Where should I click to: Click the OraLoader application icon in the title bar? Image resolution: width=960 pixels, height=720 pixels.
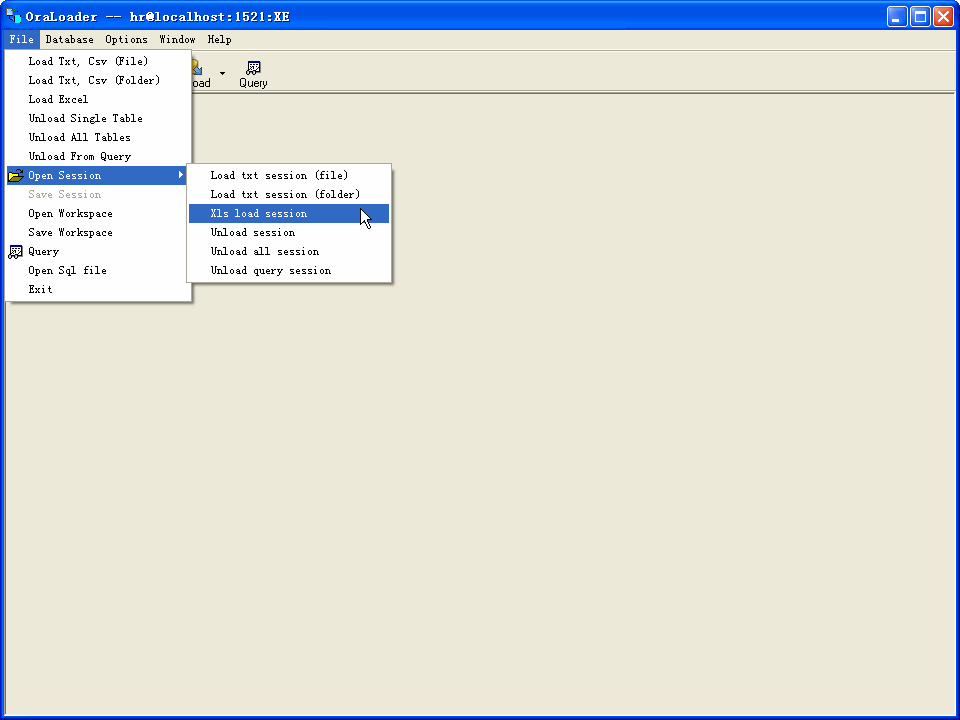[13, 16]
